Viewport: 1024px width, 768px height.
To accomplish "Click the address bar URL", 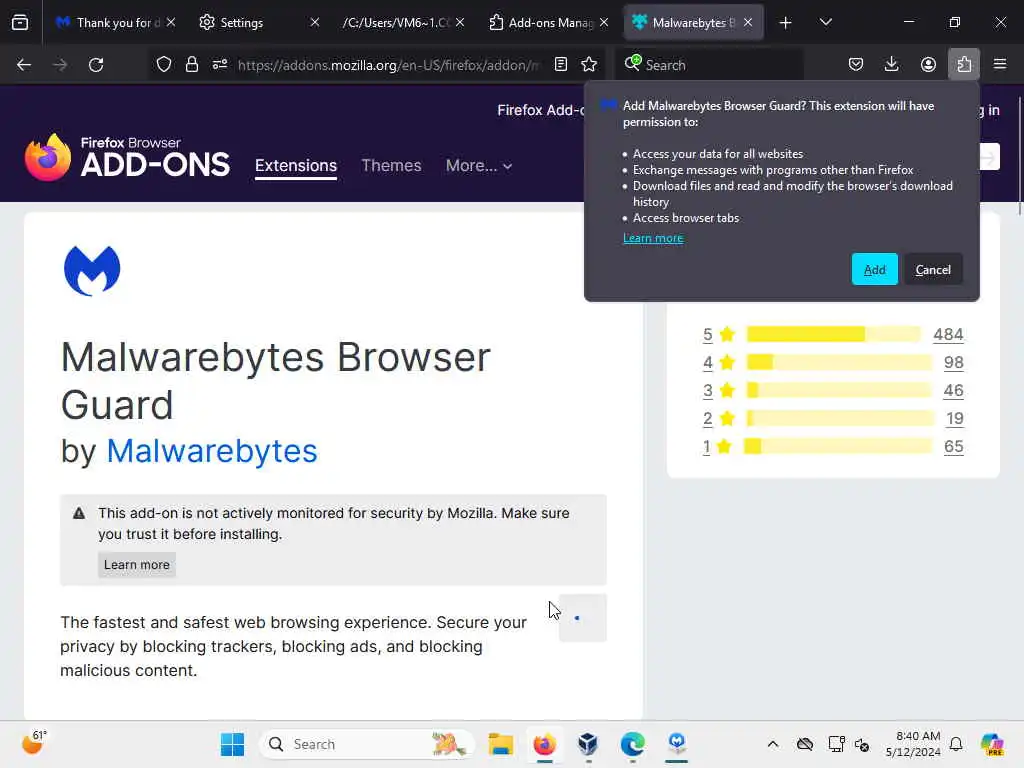I will (x=389, y=65).
